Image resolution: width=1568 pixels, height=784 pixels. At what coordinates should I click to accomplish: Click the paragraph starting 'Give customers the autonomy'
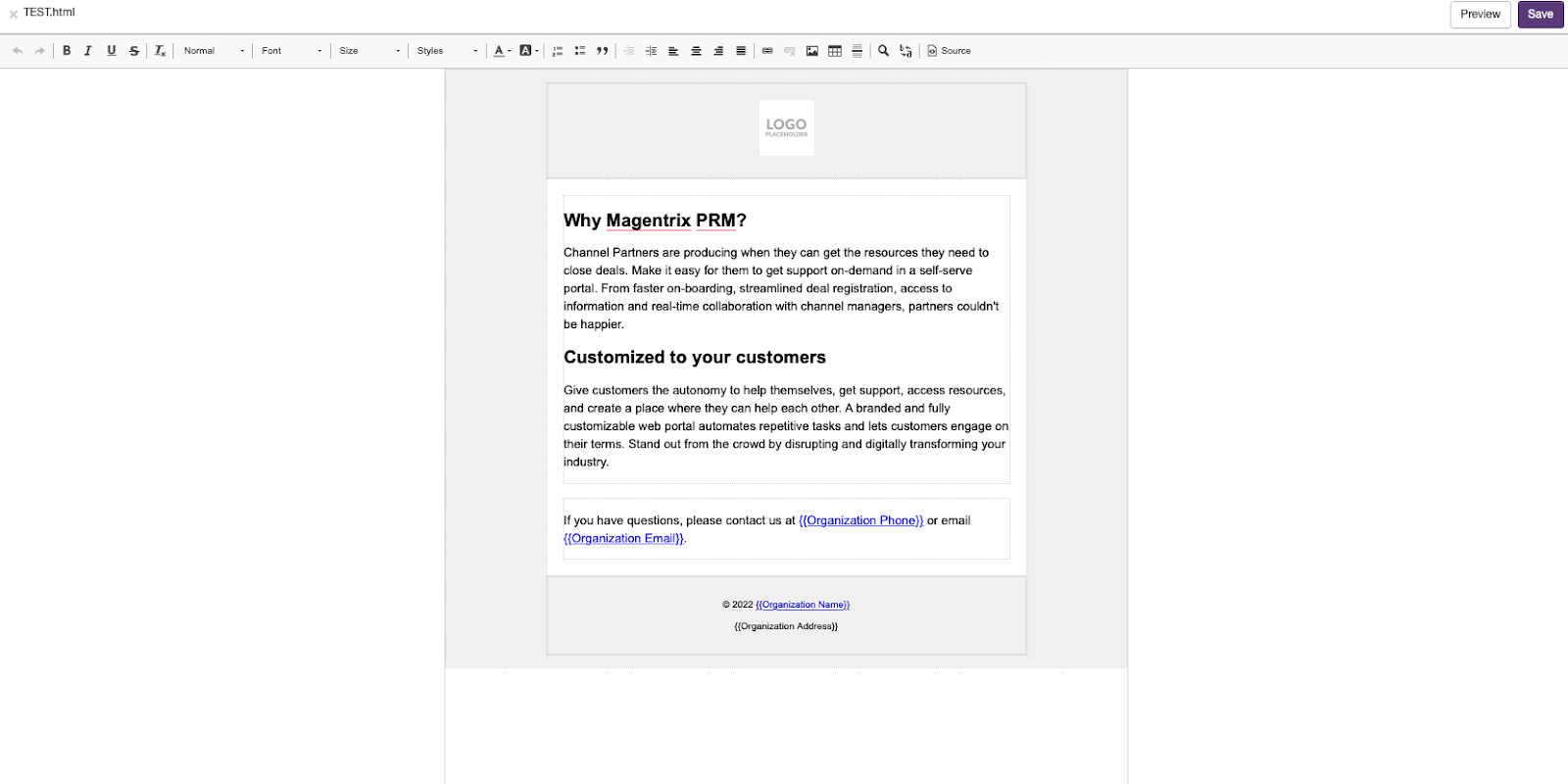[786, 426]
